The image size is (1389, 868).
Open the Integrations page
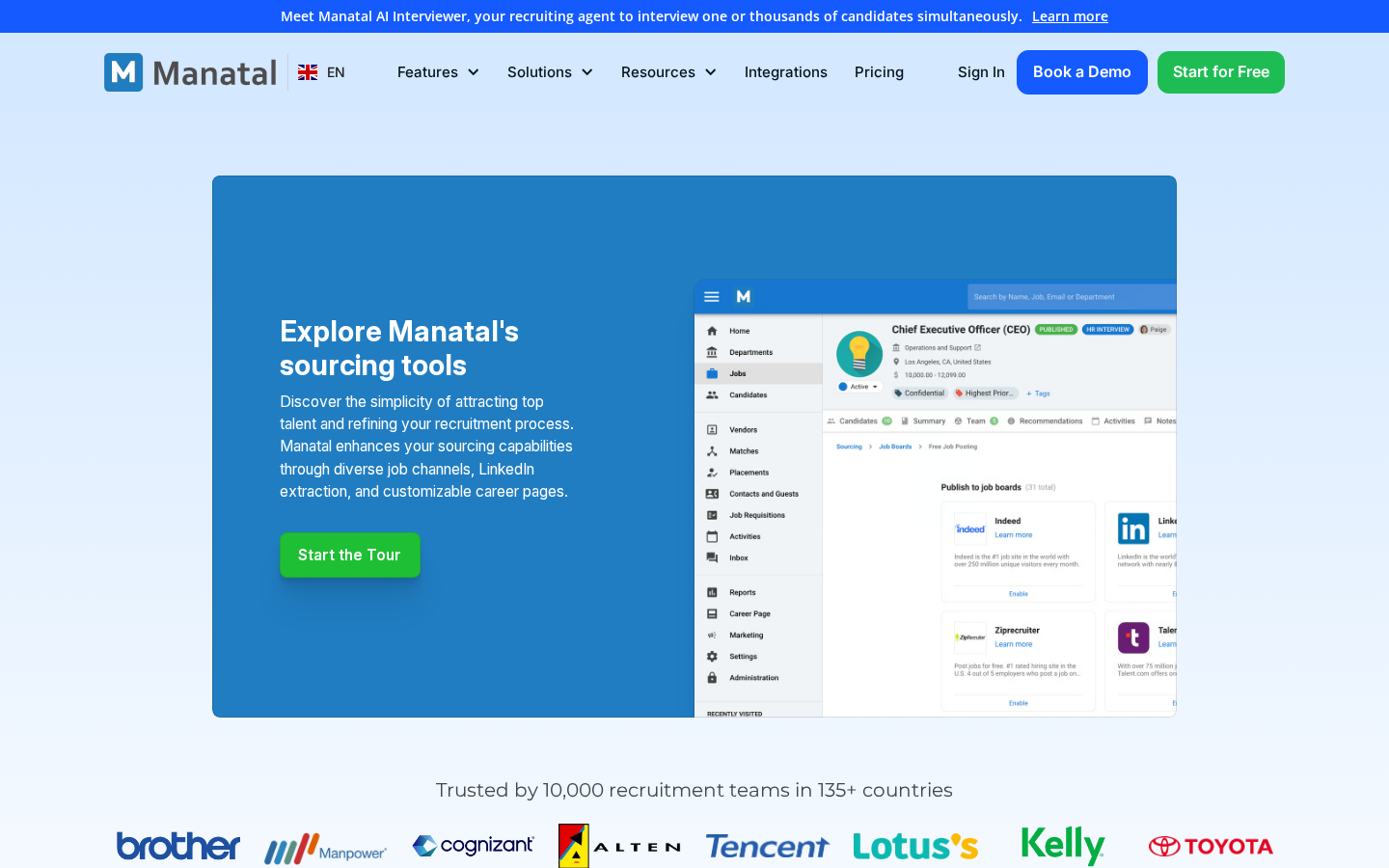pyautogui.click(x=786, y=72)
